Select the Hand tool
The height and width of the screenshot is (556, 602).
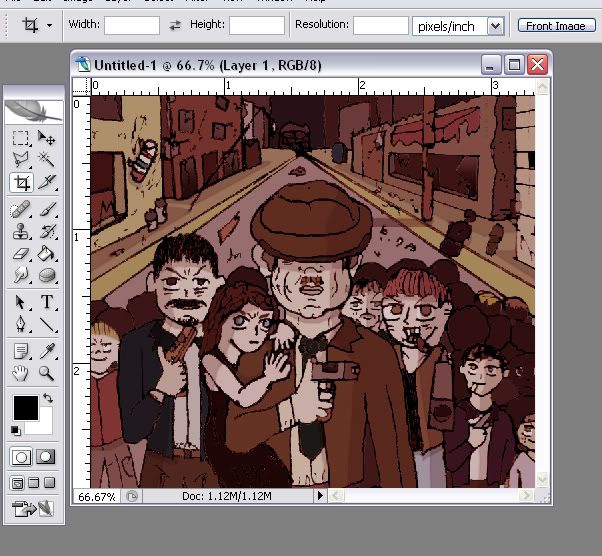[x=20, y=373]
